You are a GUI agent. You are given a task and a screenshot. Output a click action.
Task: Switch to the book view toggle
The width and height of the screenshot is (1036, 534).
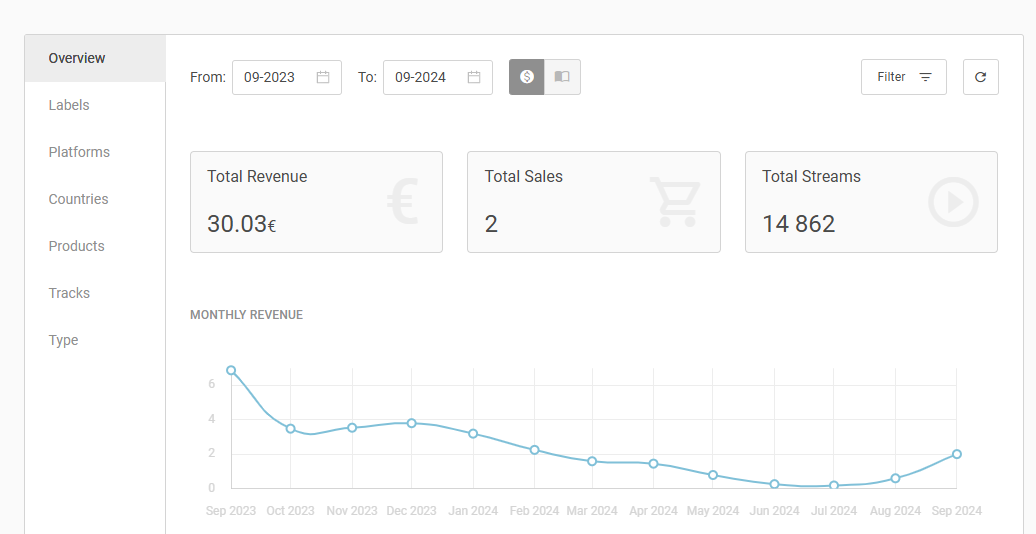point(562,77)
